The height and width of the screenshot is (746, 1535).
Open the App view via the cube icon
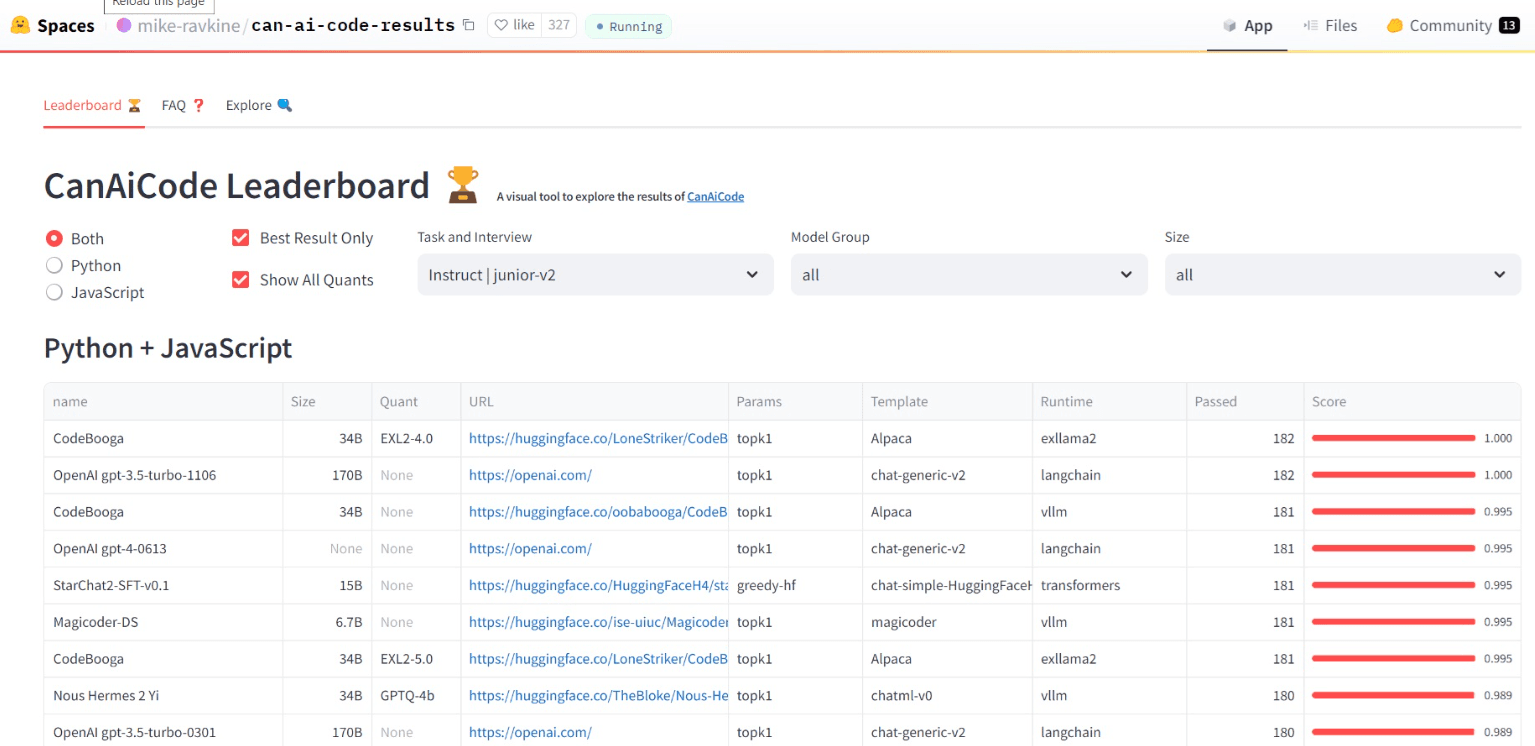1230,26
